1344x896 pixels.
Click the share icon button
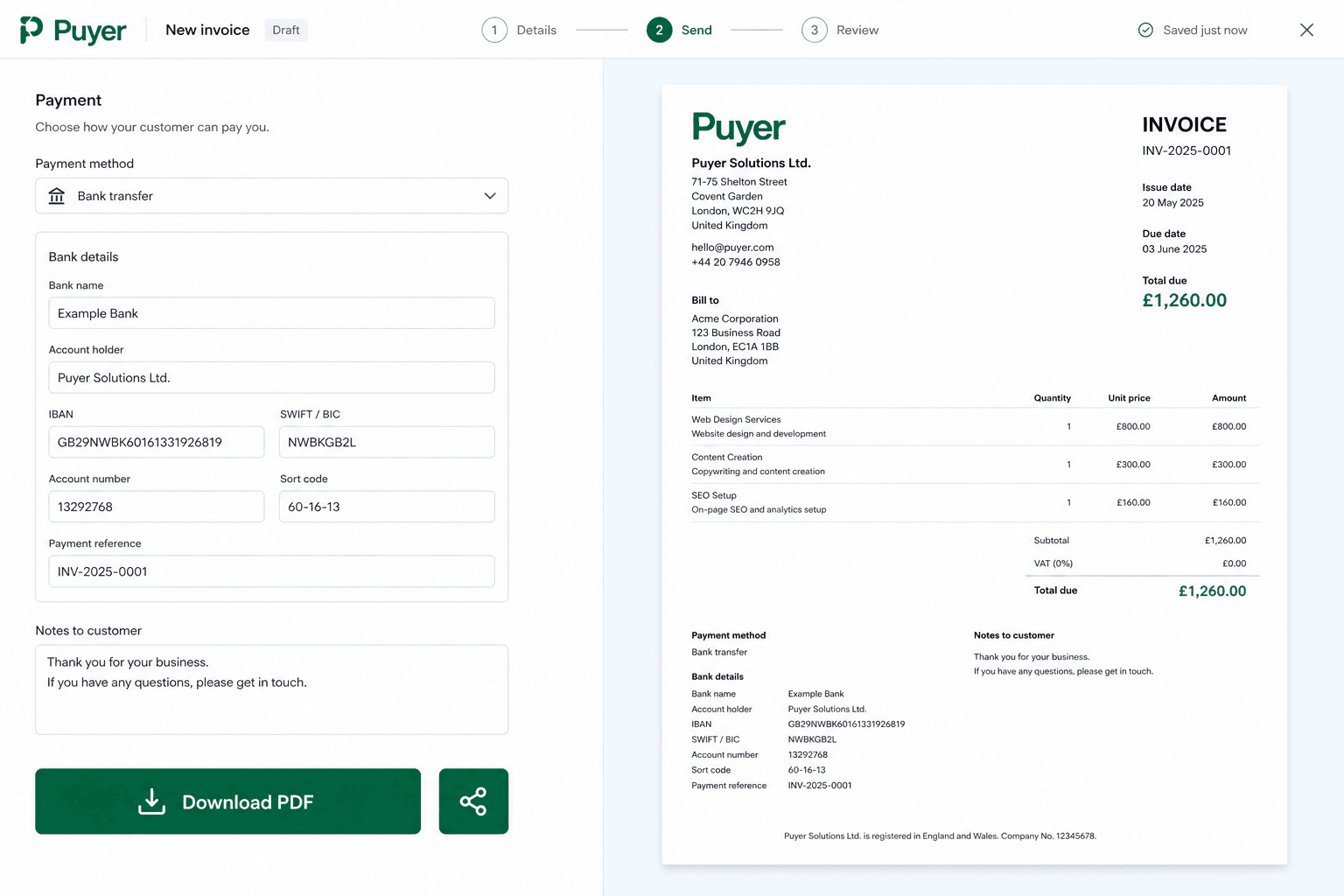(473, 801)
